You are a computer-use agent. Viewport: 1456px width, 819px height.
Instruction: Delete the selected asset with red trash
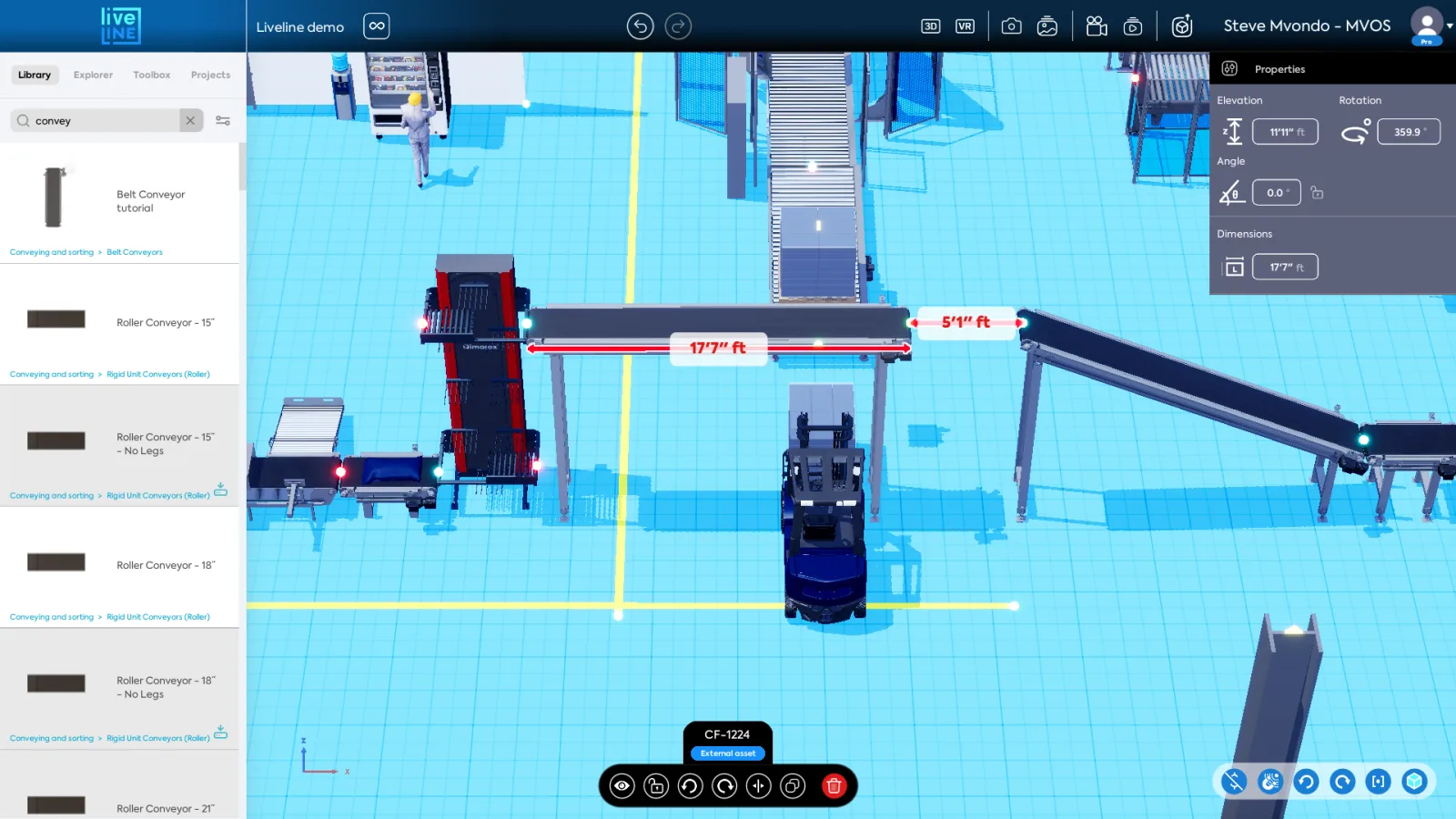(x=834, y=786)
